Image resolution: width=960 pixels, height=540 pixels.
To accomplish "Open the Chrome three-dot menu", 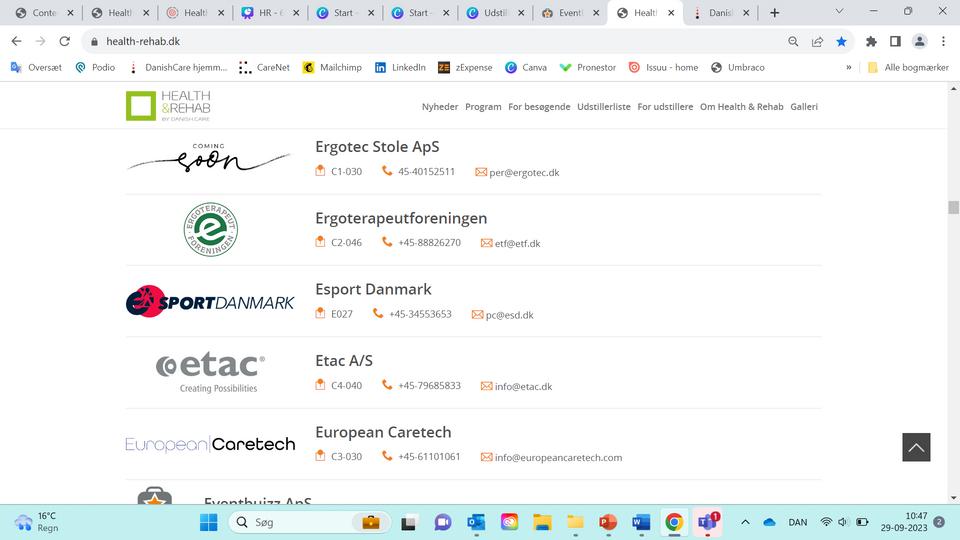I will pos(943,42).
